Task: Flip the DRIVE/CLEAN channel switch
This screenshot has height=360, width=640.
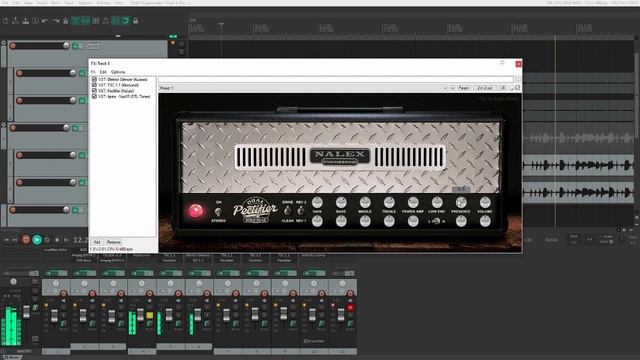Action: (287, 211)
